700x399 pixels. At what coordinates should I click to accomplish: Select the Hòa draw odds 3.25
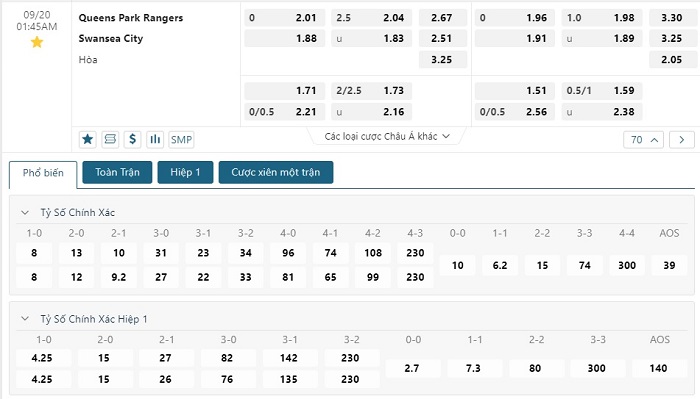[x=442, y=59]
